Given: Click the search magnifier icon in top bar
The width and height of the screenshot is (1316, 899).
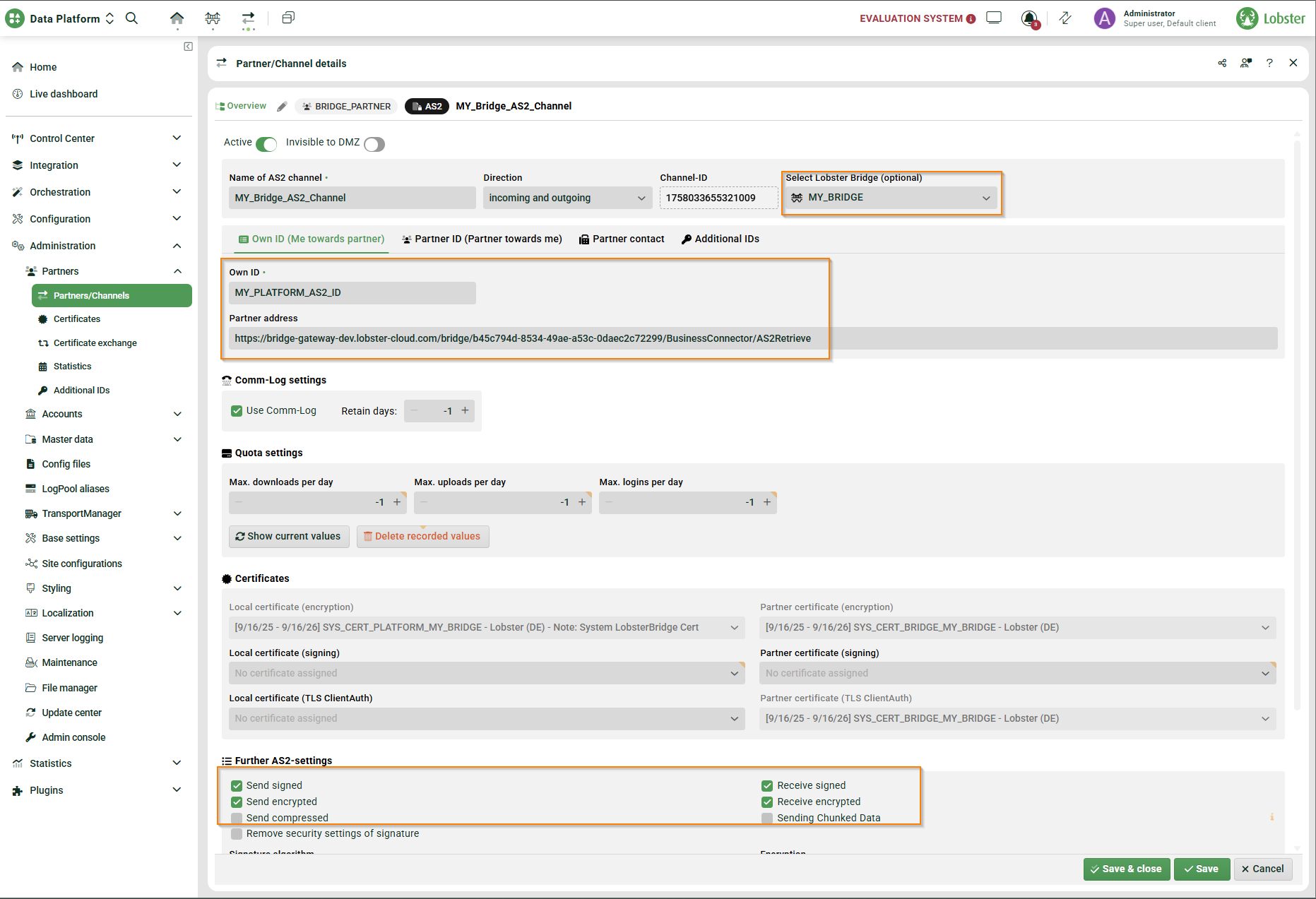Looking at the screenshot, I should click(131, 18).
